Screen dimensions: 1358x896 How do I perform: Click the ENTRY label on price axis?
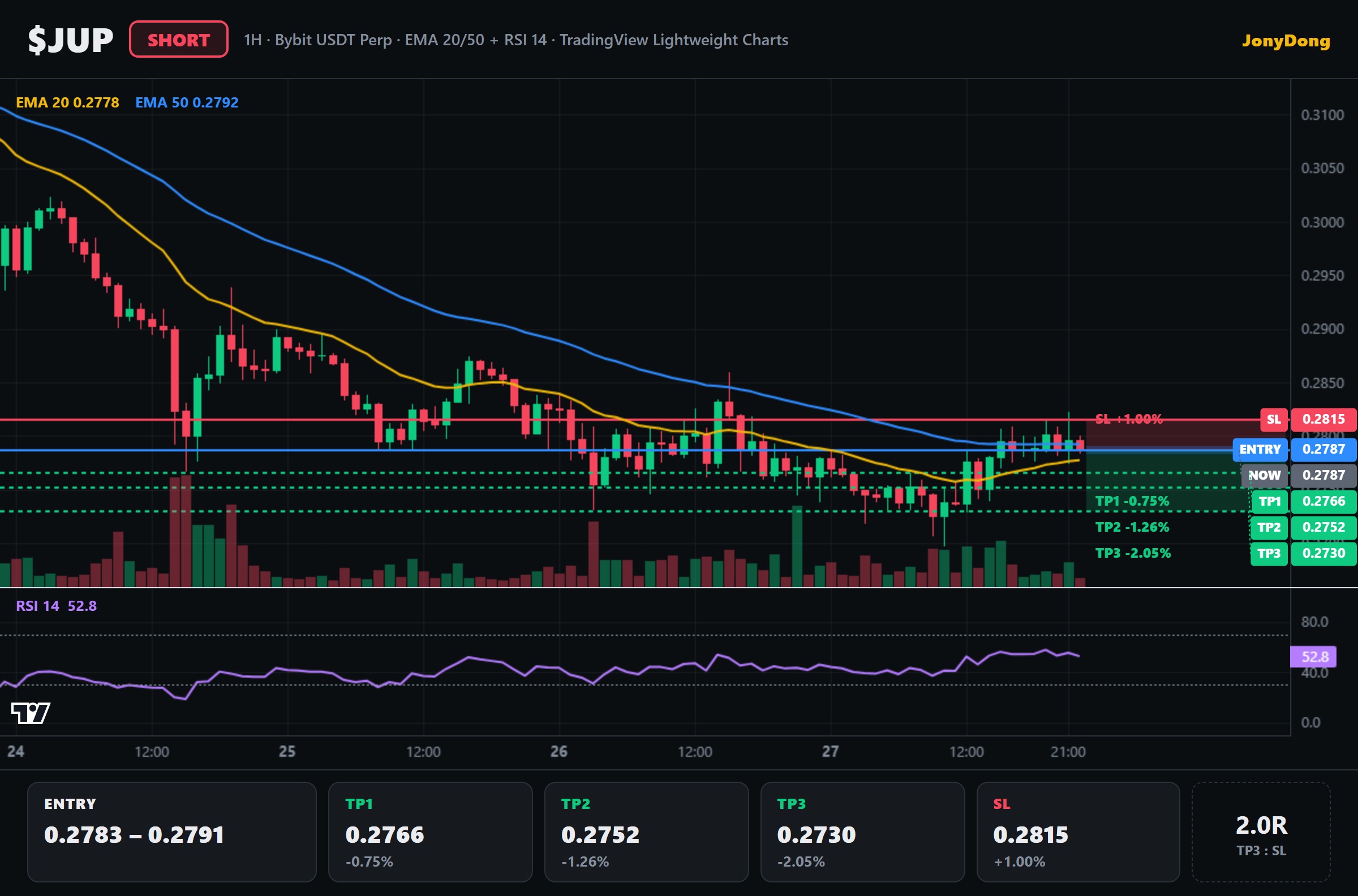1260,449
